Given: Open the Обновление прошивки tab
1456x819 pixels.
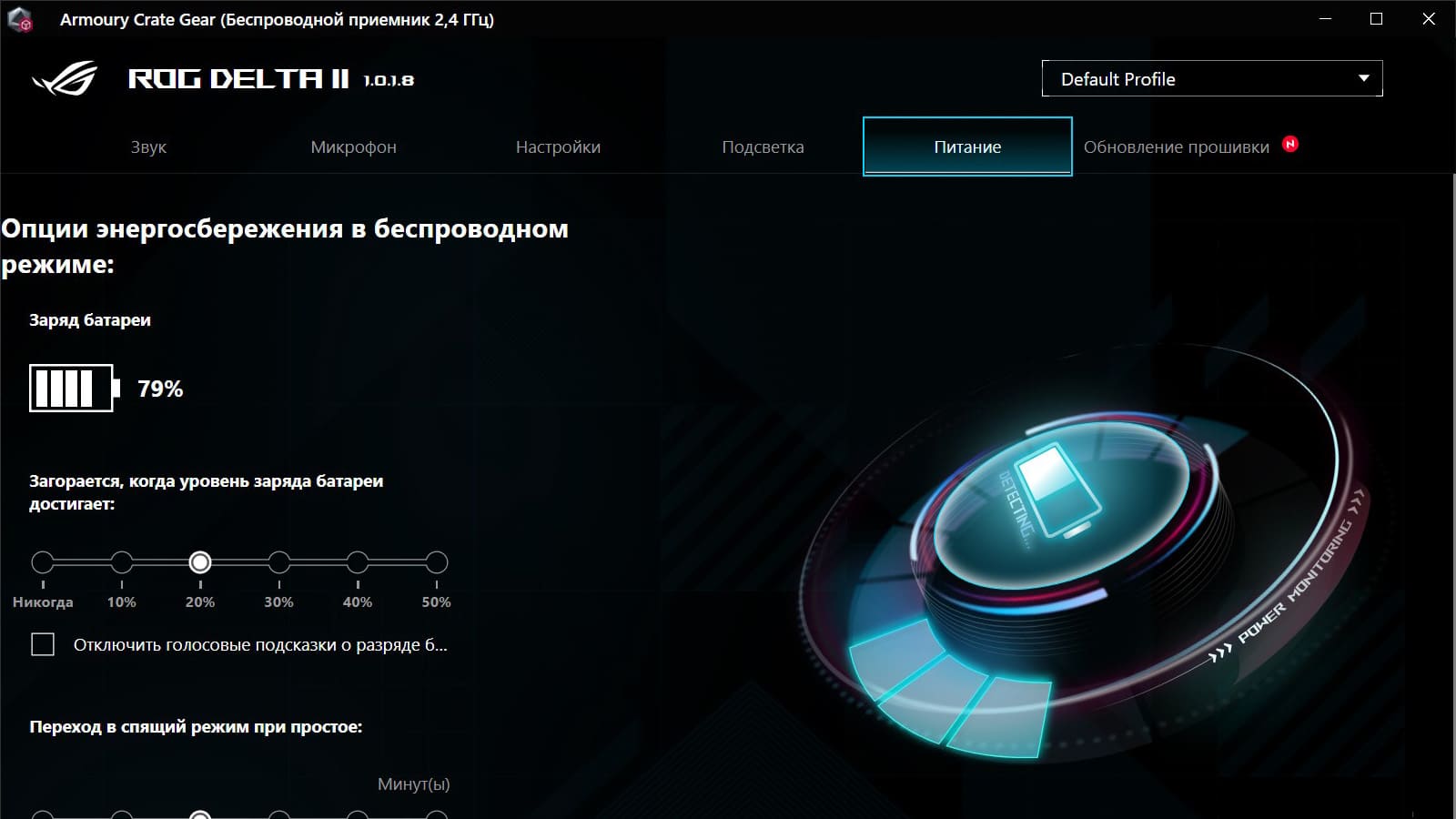Looking at the screenshot, I should tap(1177, 147).
